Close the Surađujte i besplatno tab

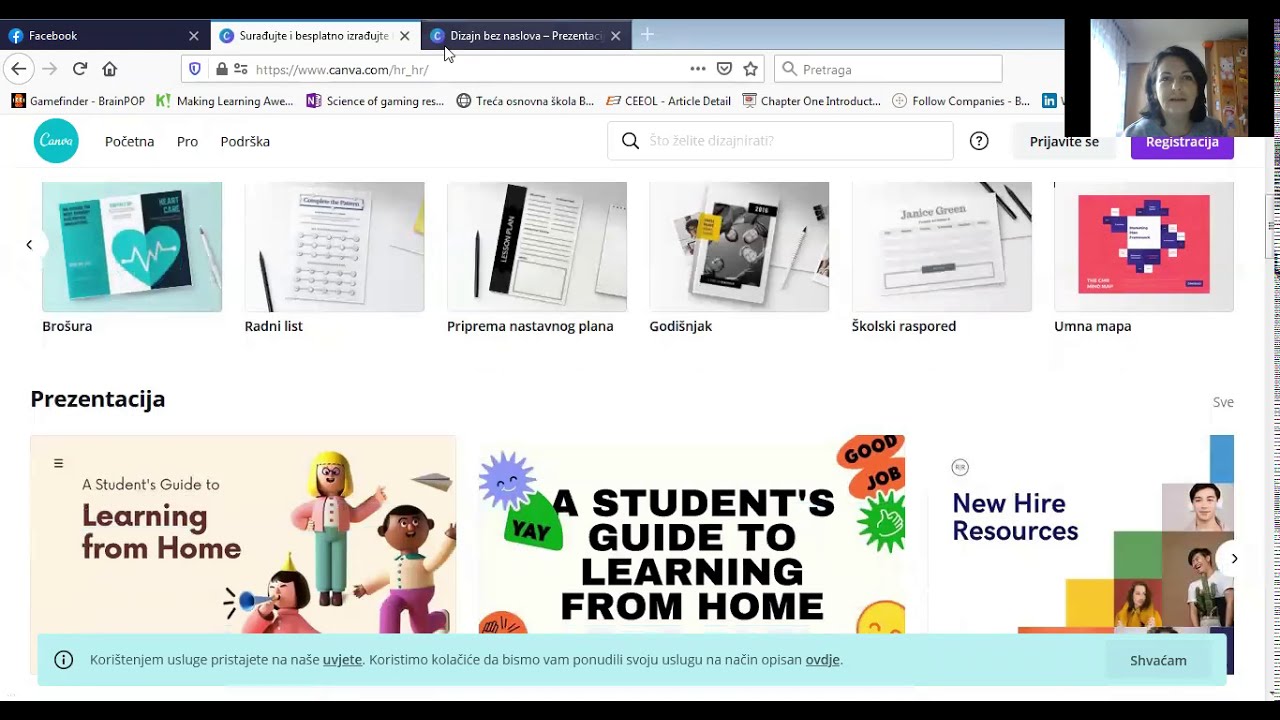tap(405, 36)
